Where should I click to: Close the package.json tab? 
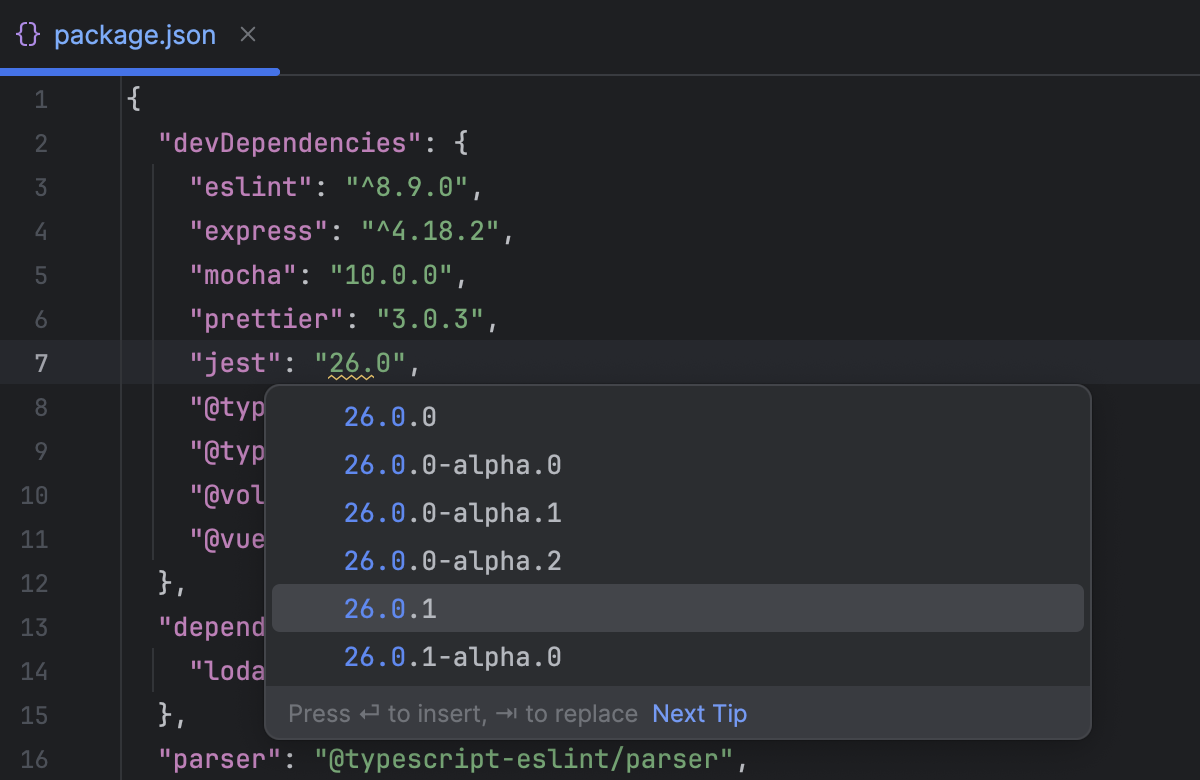[247, 34]
